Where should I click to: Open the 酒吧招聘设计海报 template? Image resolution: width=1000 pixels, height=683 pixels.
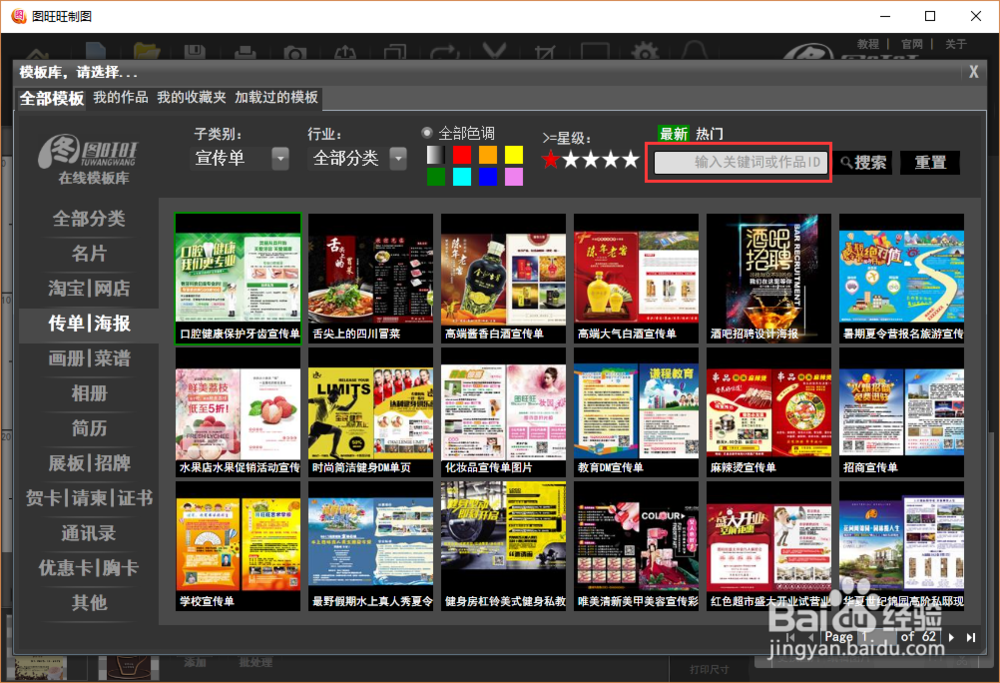point(768,279)
